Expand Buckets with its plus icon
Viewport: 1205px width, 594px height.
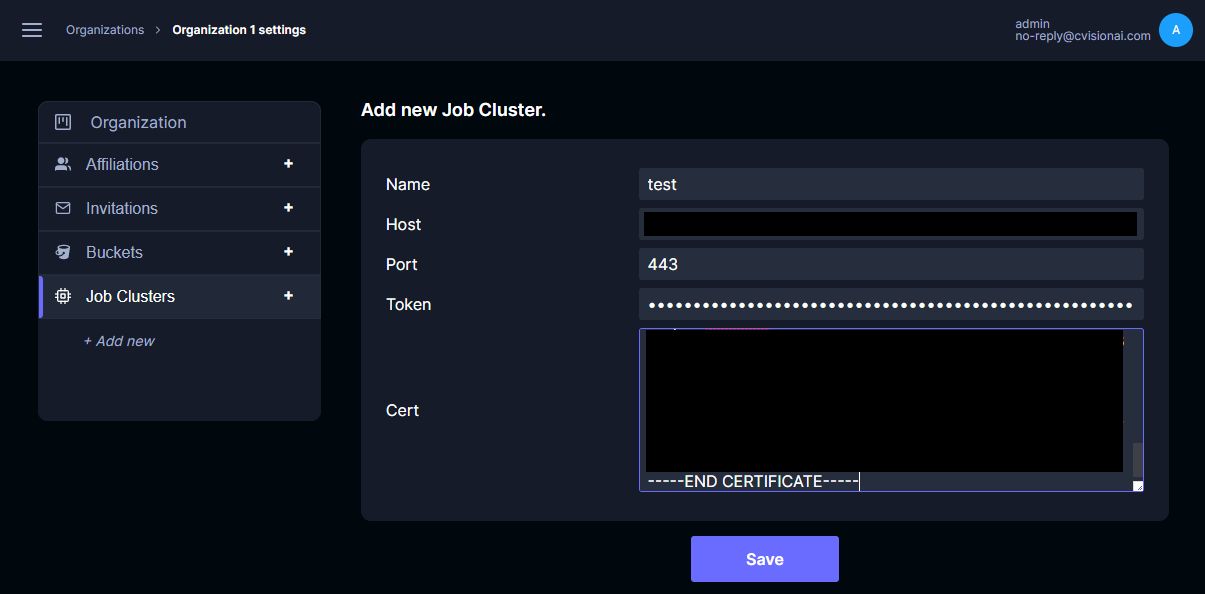point(288,252)
